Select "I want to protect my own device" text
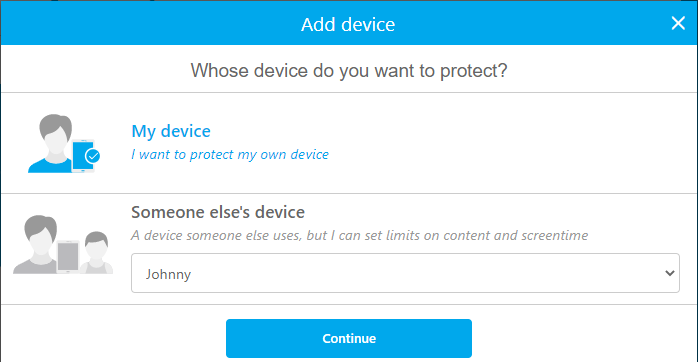 tap(230, 155)
